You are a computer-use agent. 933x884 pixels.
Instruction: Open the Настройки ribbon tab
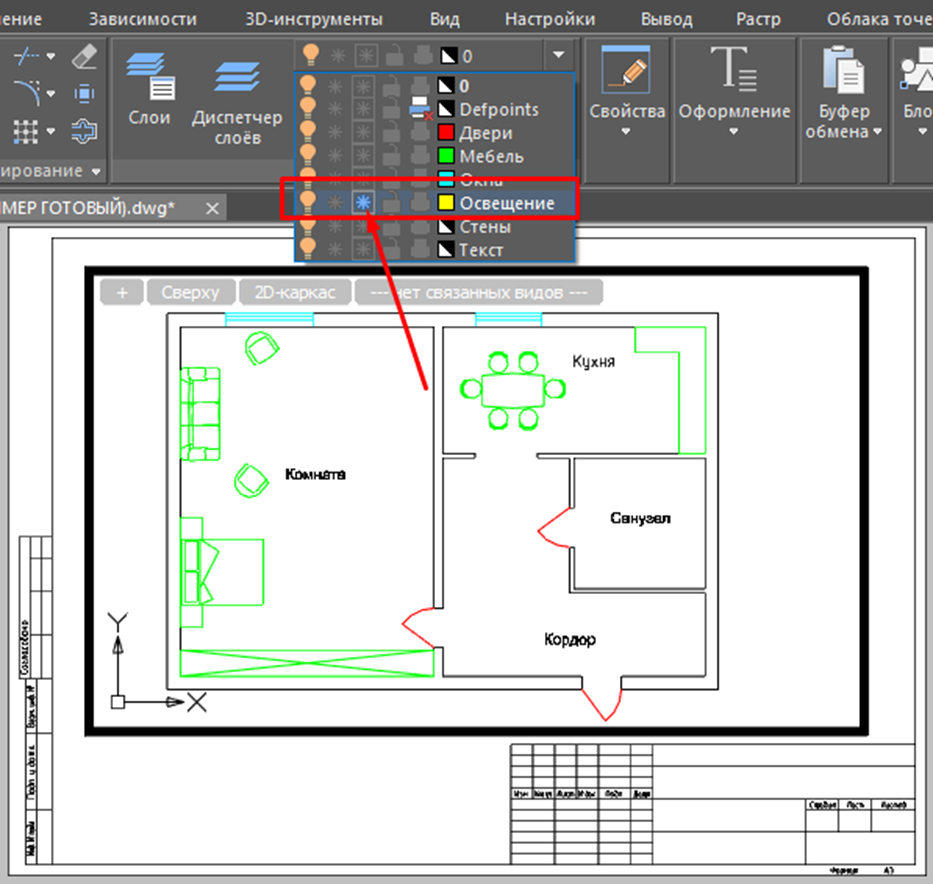[549, 19]
